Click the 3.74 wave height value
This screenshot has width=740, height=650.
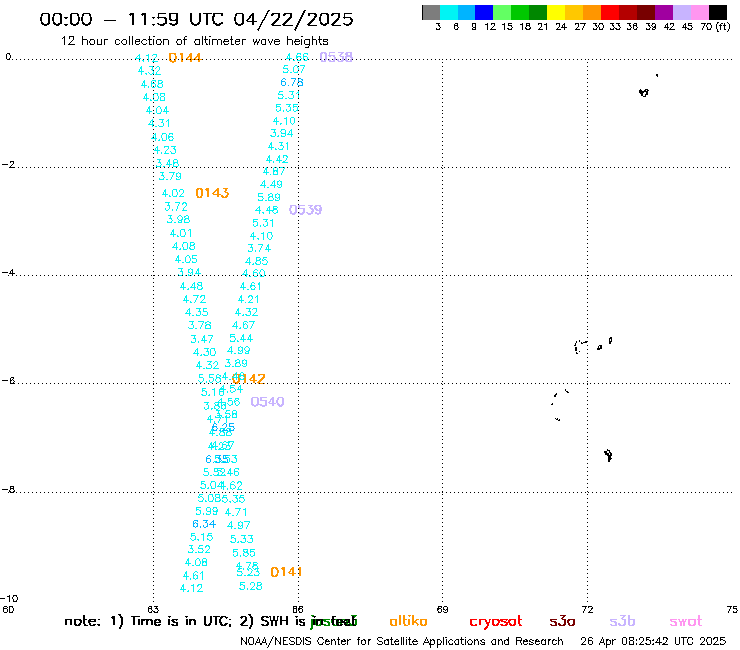pyautogui.click(x=259, y=248)
